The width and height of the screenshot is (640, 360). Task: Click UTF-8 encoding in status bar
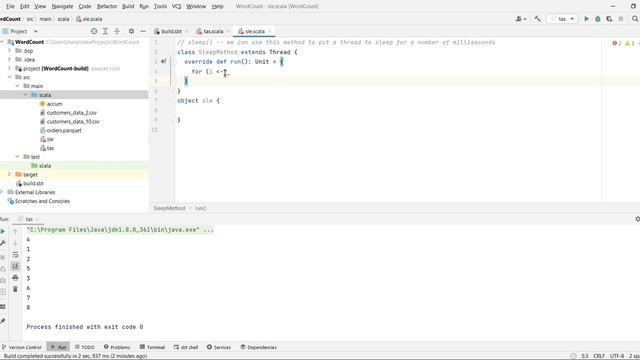(617, 356)
